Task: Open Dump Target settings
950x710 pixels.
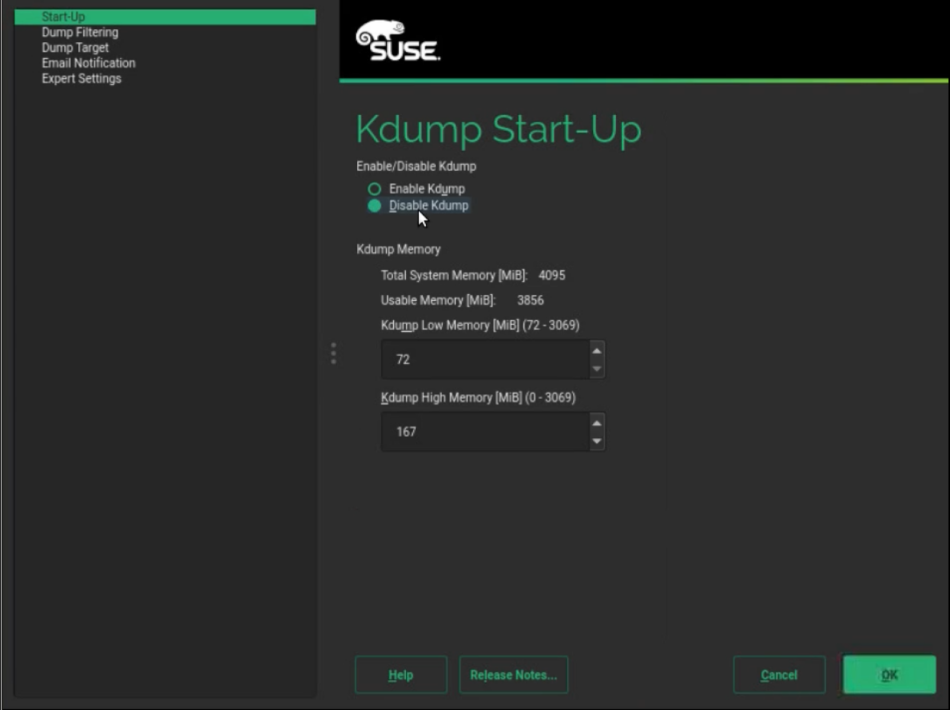Action: [x=75, y=47]
